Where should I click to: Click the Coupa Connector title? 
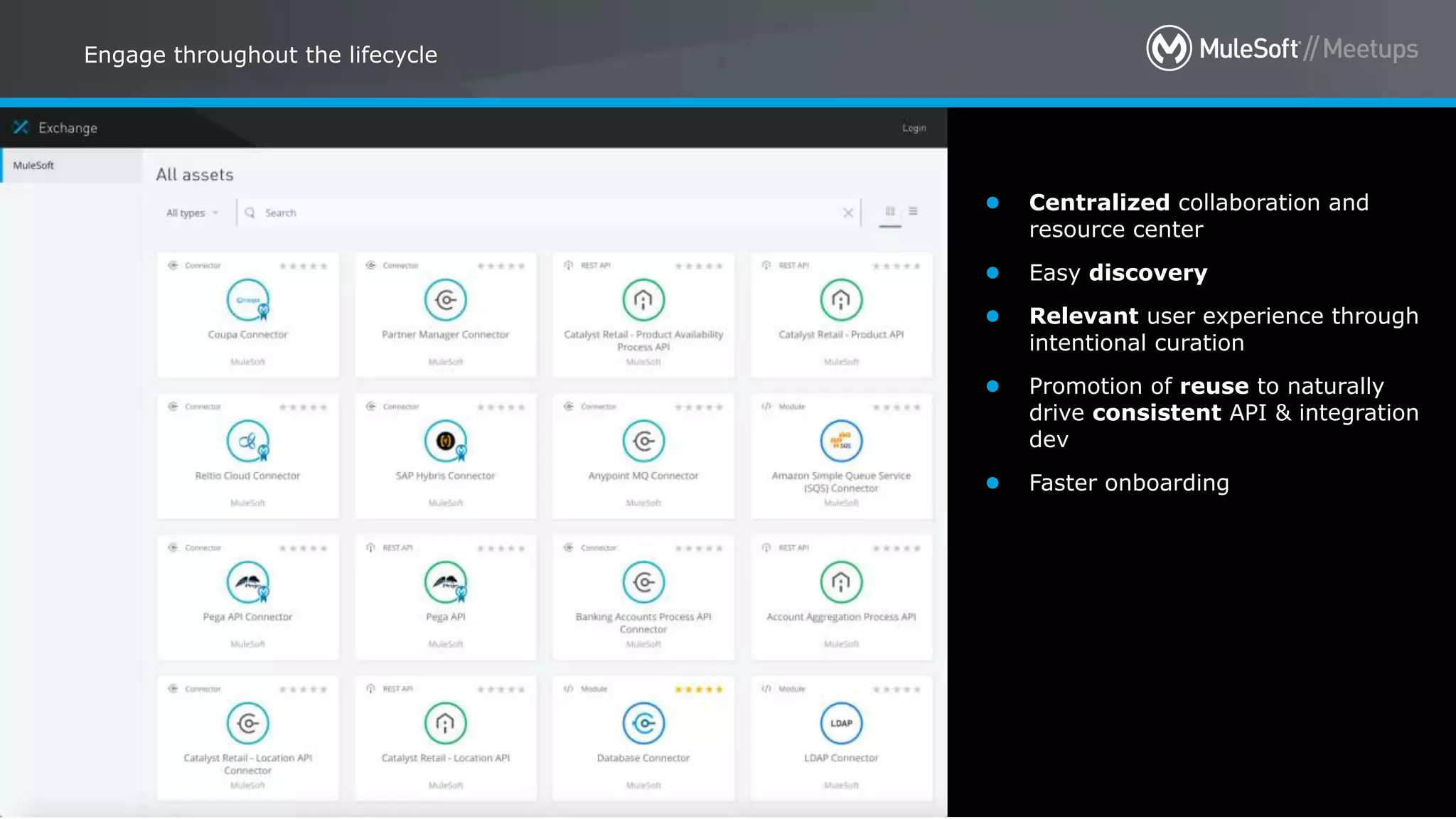247,335
